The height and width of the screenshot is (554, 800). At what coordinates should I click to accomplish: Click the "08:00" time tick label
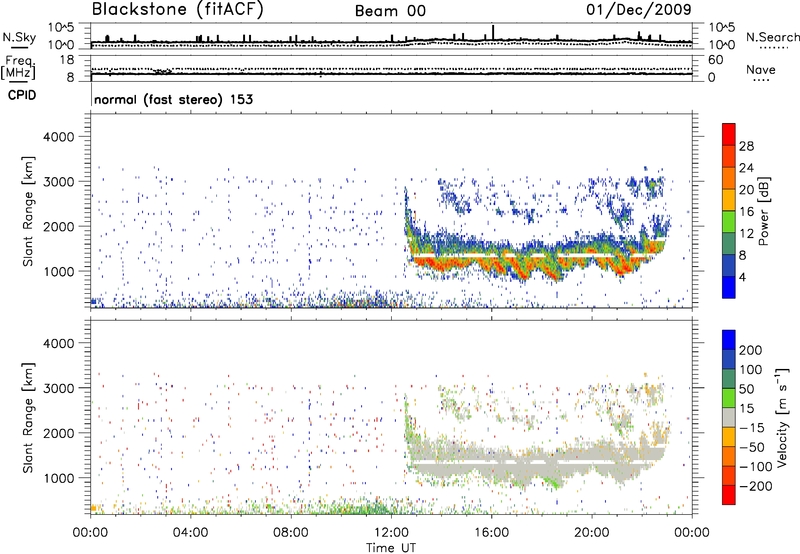pos(291,533)
